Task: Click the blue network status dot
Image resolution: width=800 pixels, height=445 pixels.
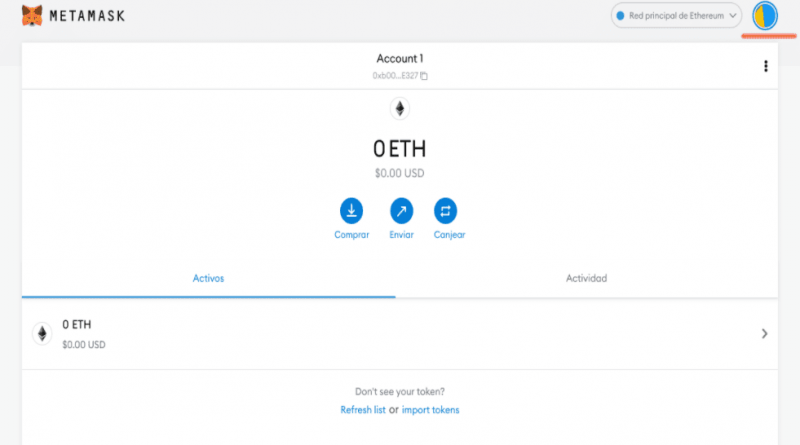Action: [620, 16]
